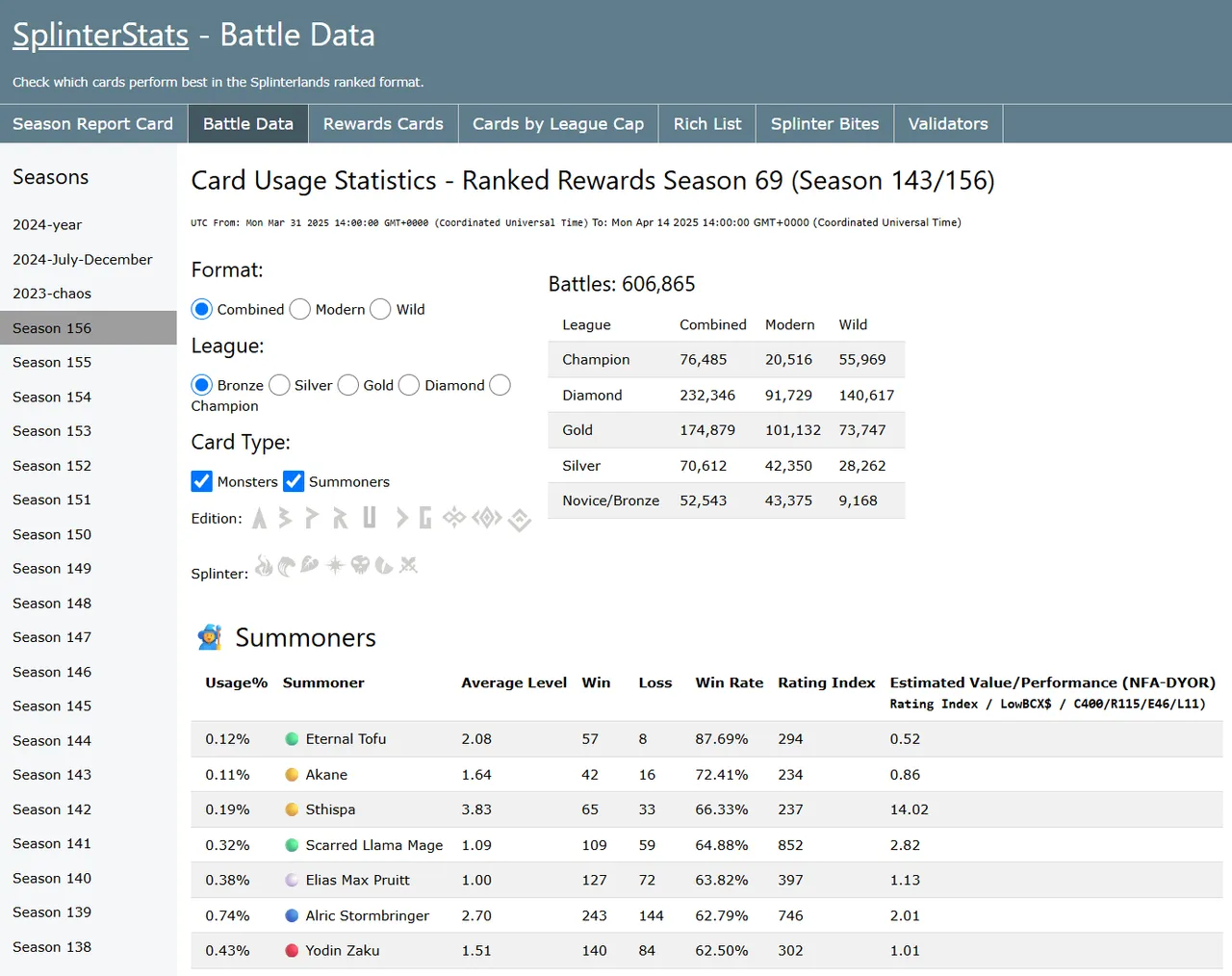
Task: Select the Modern format radio button
Action: [x=300, y=309]
